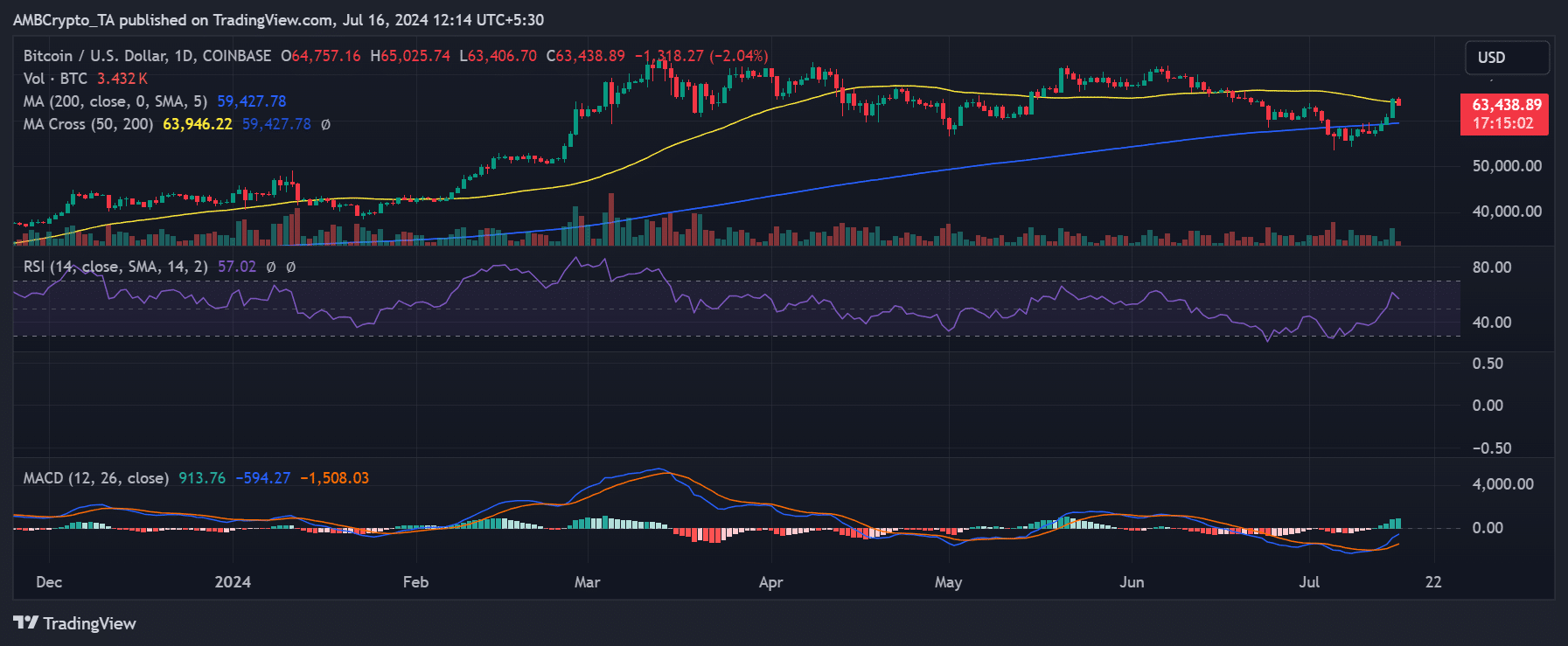Click the Apr label on the time axis
The width and height of the screenshot is (1568, 646).
click(770, 582)
